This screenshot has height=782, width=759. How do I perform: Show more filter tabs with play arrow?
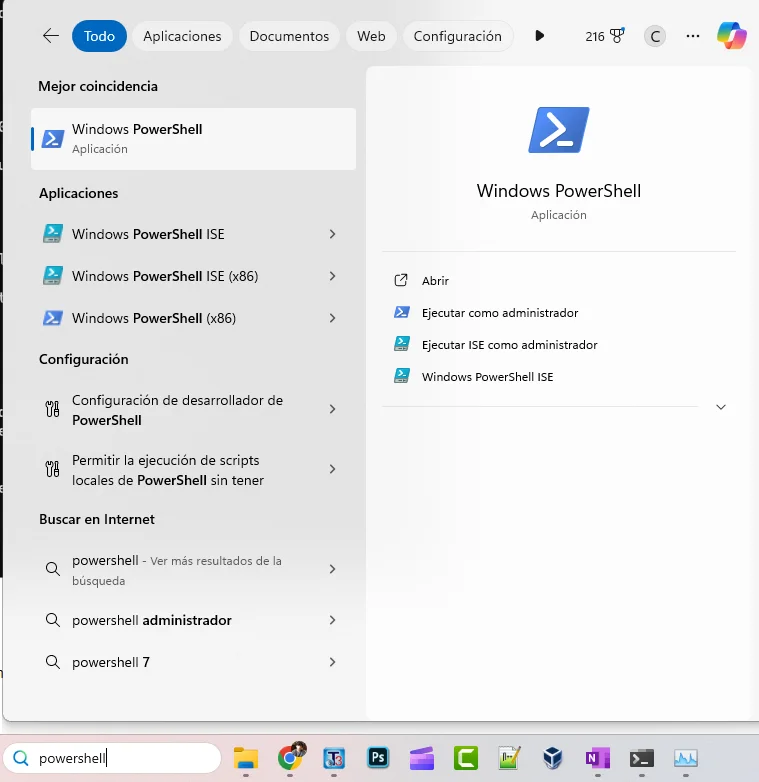(539, 36)
